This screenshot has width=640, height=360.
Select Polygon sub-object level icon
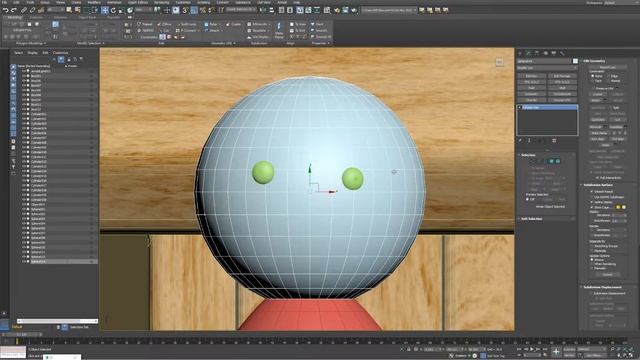pyautogui.click(x=551, y=162)
